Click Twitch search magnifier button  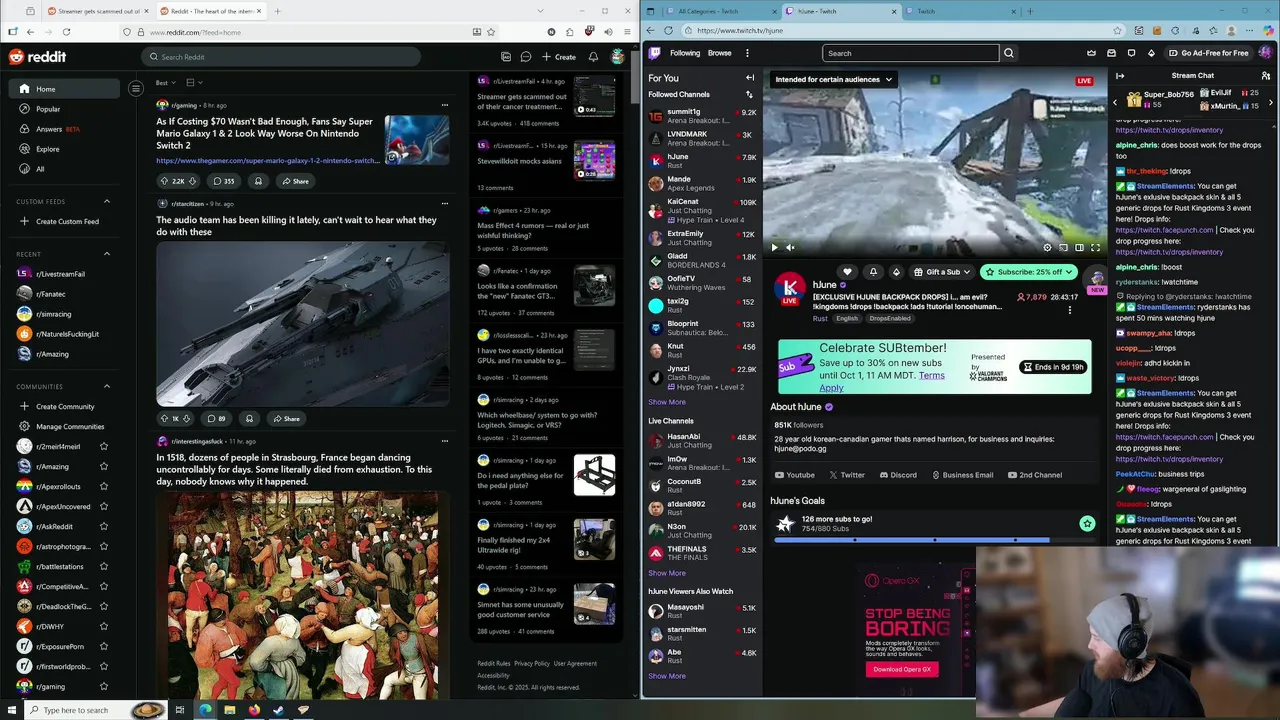[x=1009, y=53]
